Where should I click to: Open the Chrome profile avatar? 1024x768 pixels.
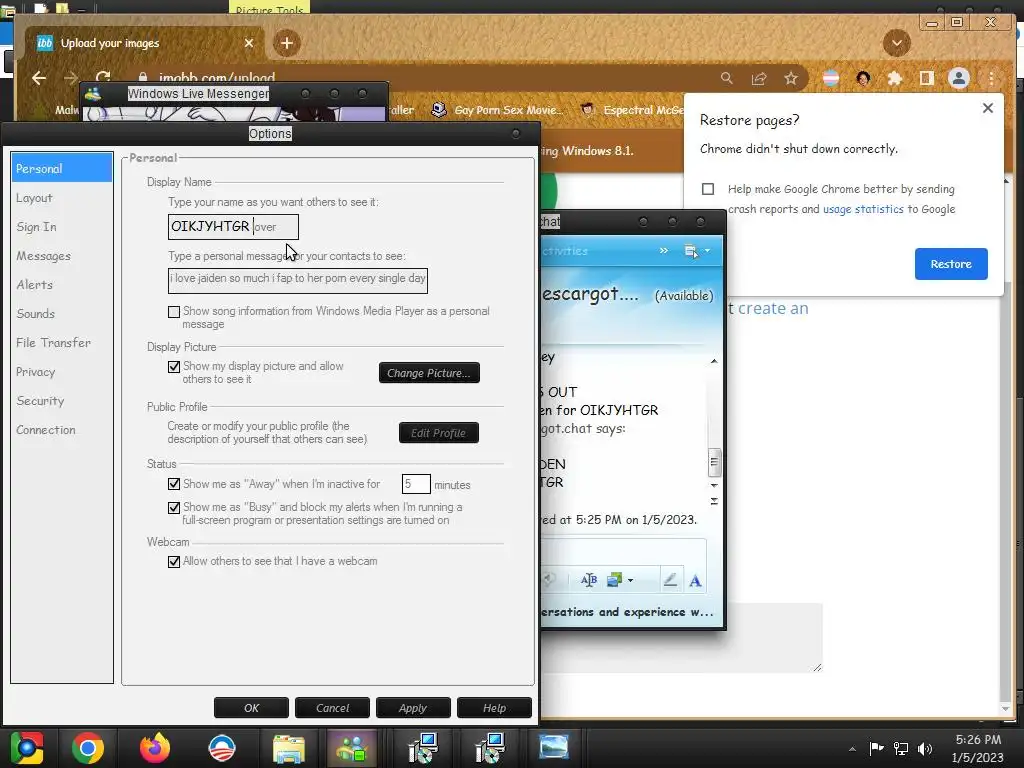(x=959, y=78)
